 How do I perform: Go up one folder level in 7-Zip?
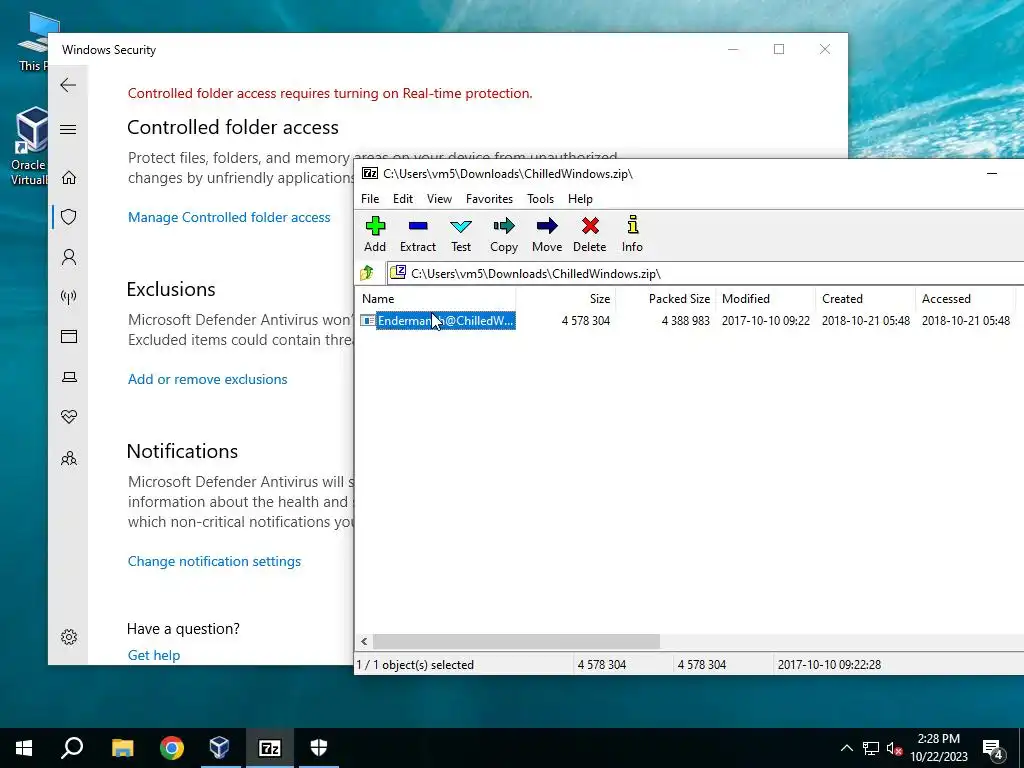point(367,273)
